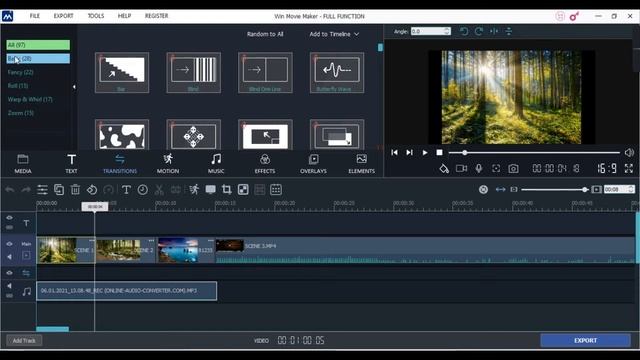Click the rotate clip icon in timeline toolbar
Viewport: 640px width, 360px height.
click(x=92, y=190)
